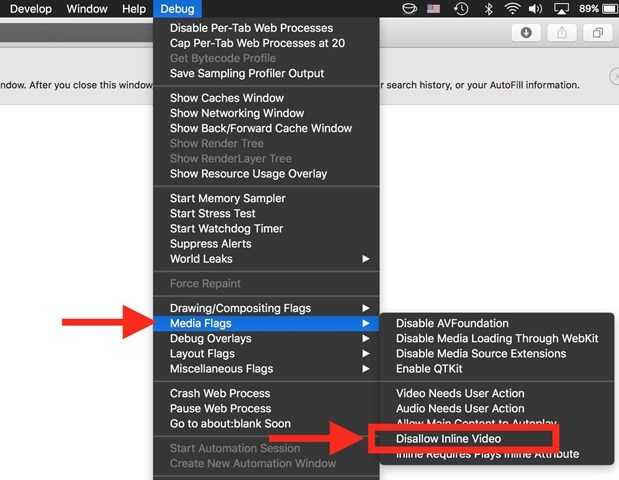
Task: Toggle Inline Requires Plays Inline Attribute
Action: (497, 454)
